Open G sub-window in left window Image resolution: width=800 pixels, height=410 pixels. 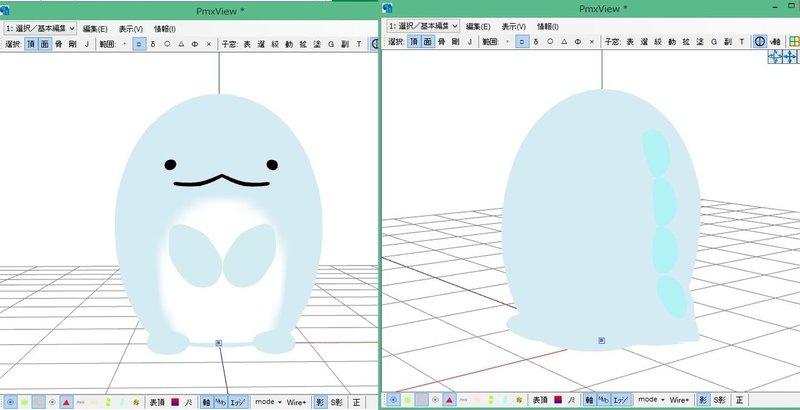pos(331,44)
